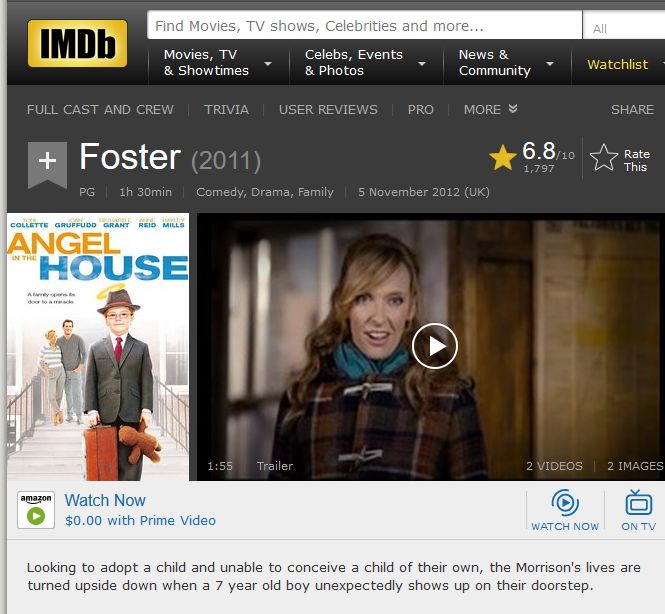Focus the Find Movies search field

click(365, 25)
